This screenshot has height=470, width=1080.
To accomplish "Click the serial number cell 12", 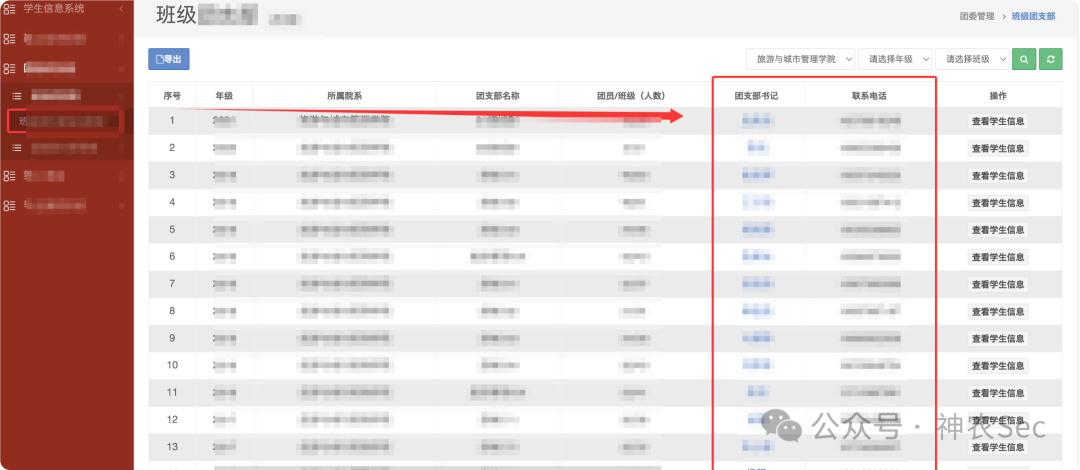I will pyautogui.click(x=172, y=419).
